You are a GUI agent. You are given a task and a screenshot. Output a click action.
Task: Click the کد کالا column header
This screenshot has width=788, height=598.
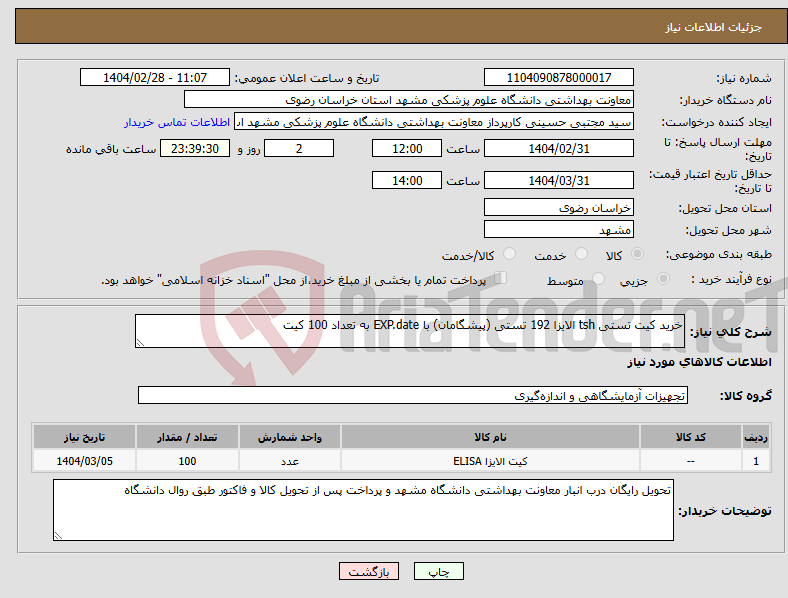coord(691,437)
